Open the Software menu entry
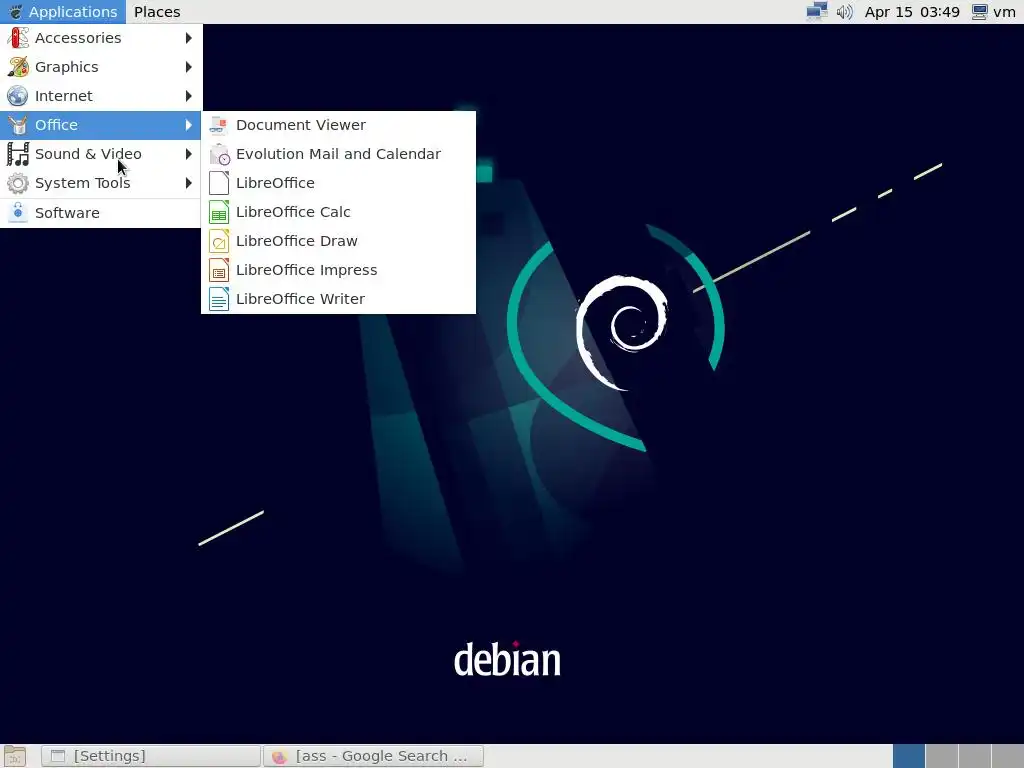1024x768 pixels. point(101,213)
